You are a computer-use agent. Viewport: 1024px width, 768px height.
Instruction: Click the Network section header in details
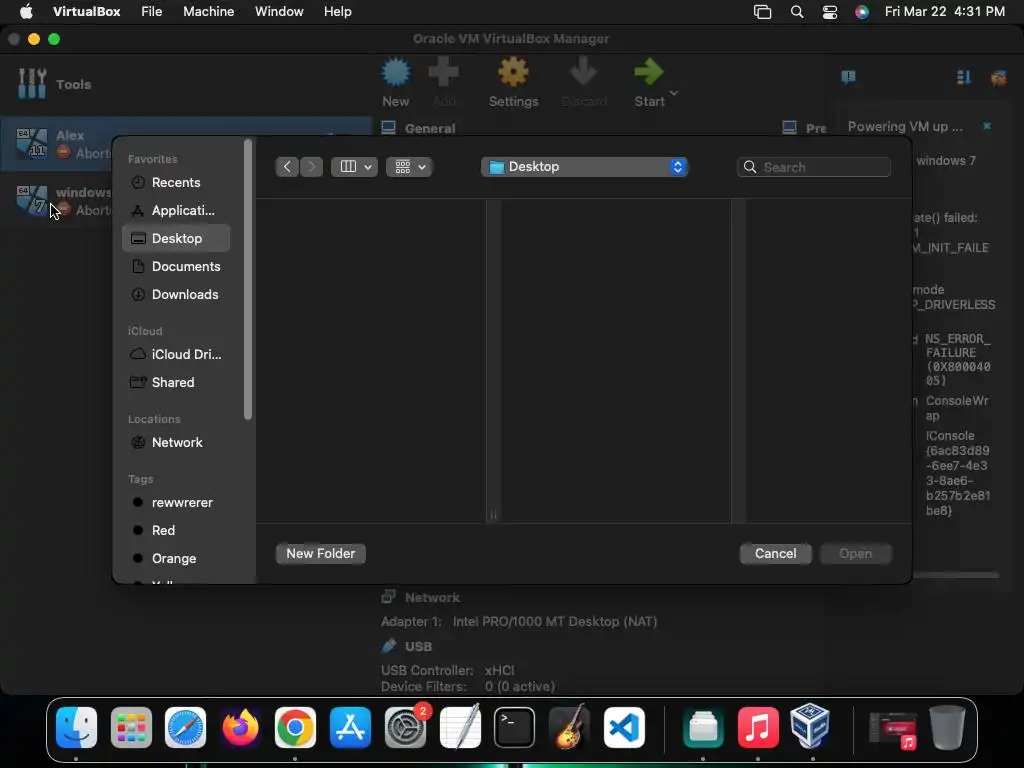pyautogui.click(x=432, y=597)
